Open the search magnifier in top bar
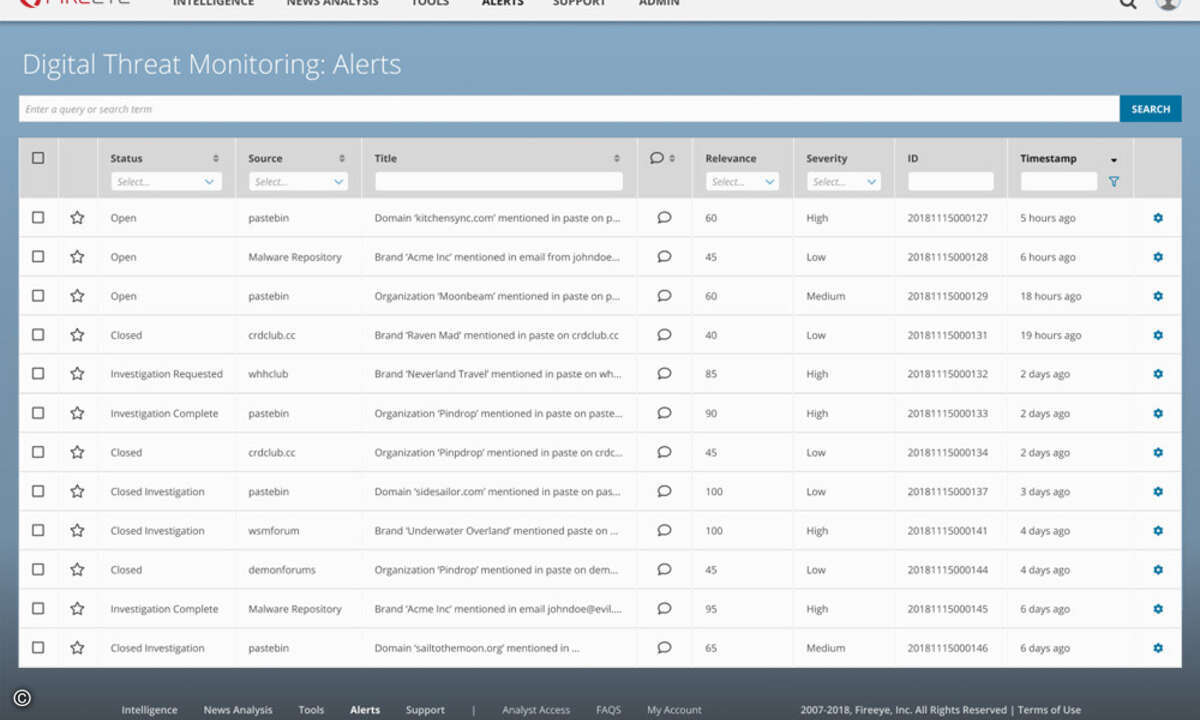This screenshot has height=720, width=1200. (x=1128, y=3)
